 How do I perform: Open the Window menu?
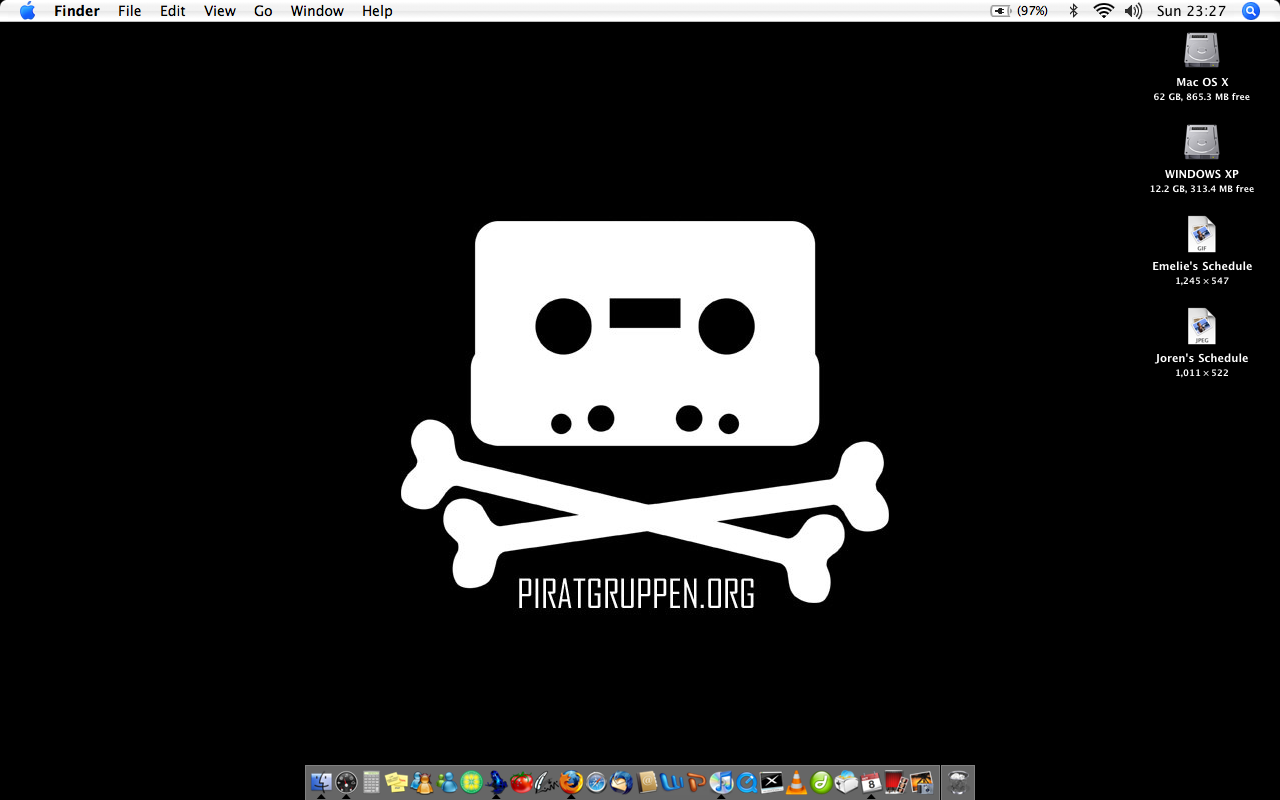(x=317, y=11)
